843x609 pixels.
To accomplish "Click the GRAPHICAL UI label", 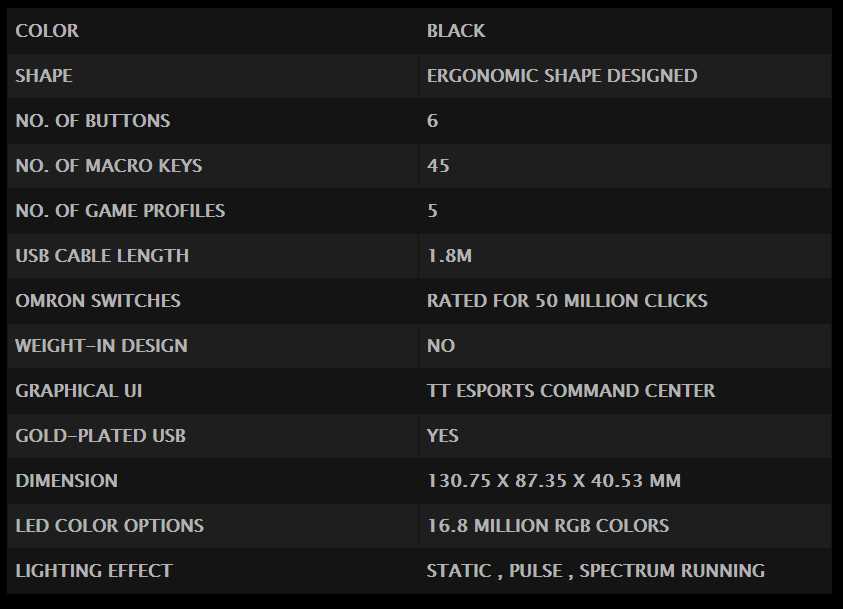I will 79,391.
